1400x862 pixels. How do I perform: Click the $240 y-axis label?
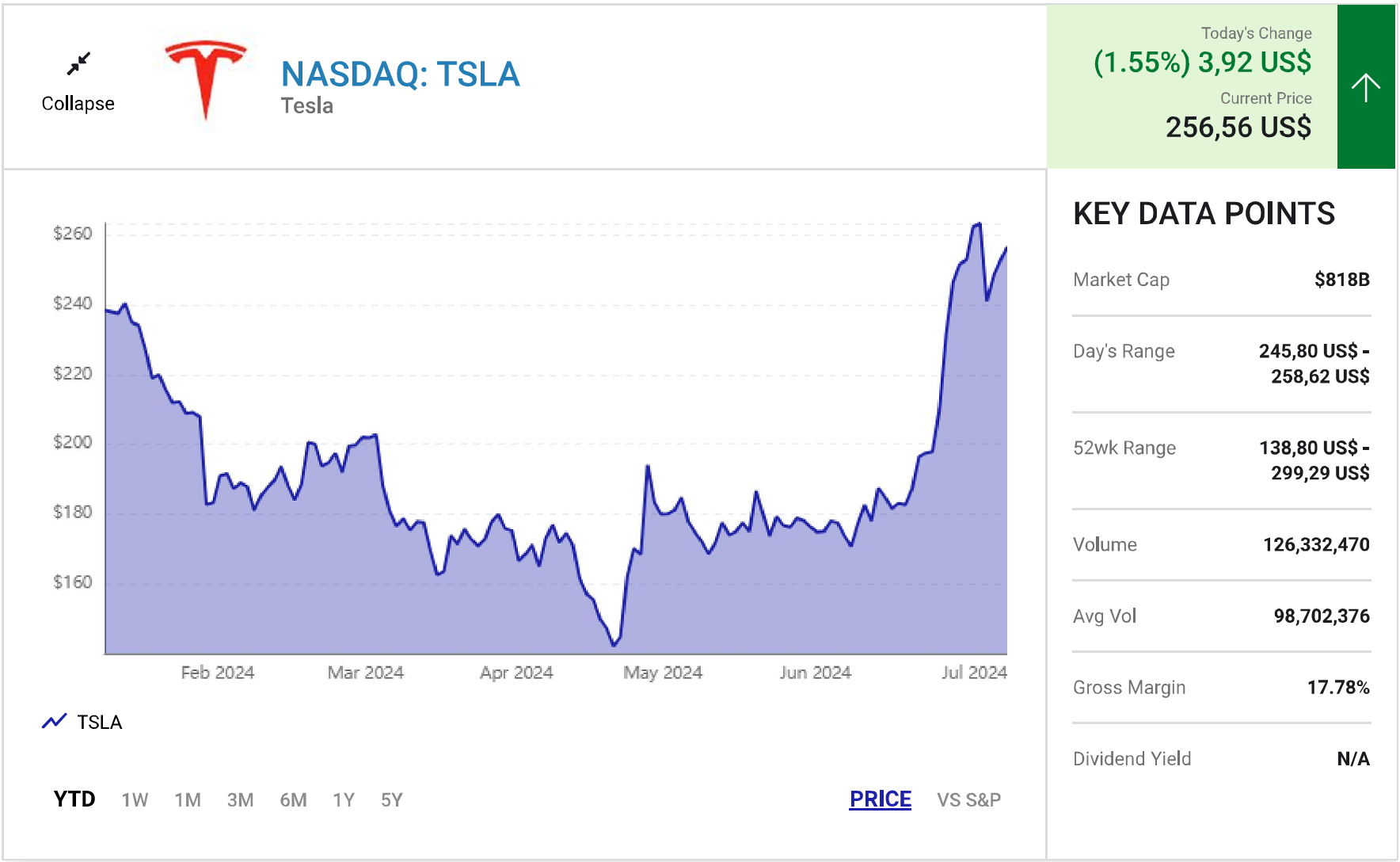[x=72, y=303]
